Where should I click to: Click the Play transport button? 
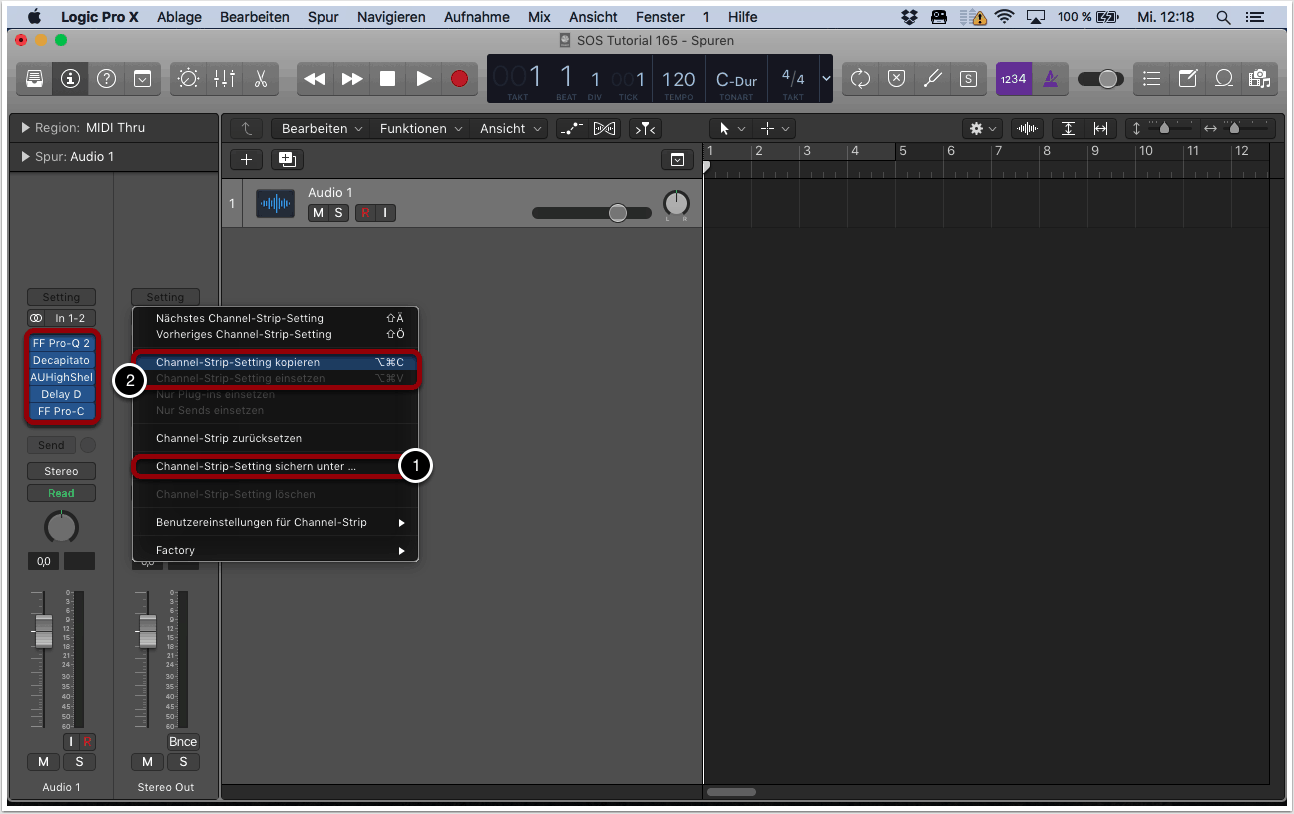point(423,79)
